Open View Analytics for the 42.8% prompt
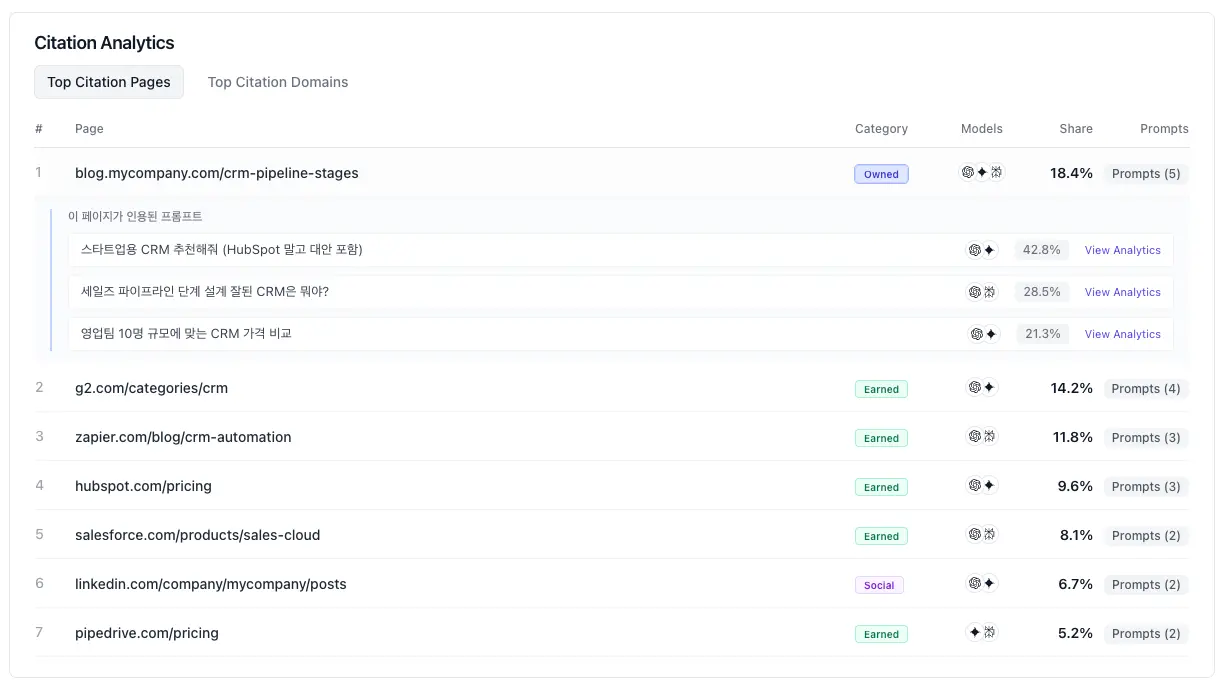The width and height of the screenshot is (1230, 693). [x=1122, y=250]
